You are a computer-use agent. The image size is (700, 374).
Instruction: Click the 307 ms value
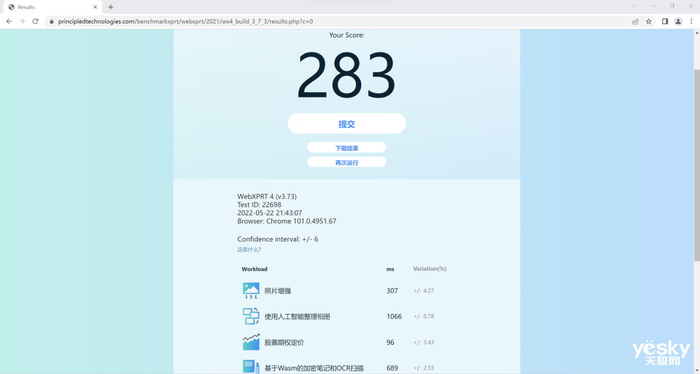392,291
